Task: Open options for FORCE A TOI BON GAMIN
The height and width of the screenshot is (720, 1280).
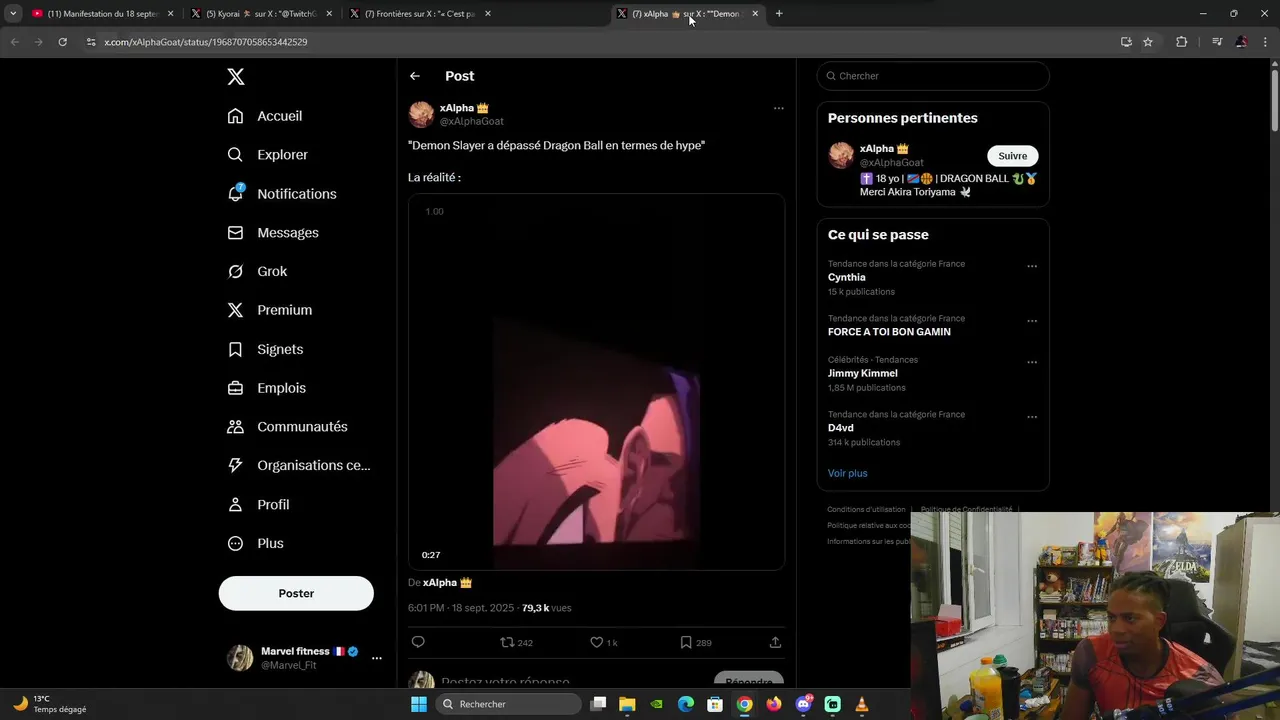Action: coord(1032,321)
